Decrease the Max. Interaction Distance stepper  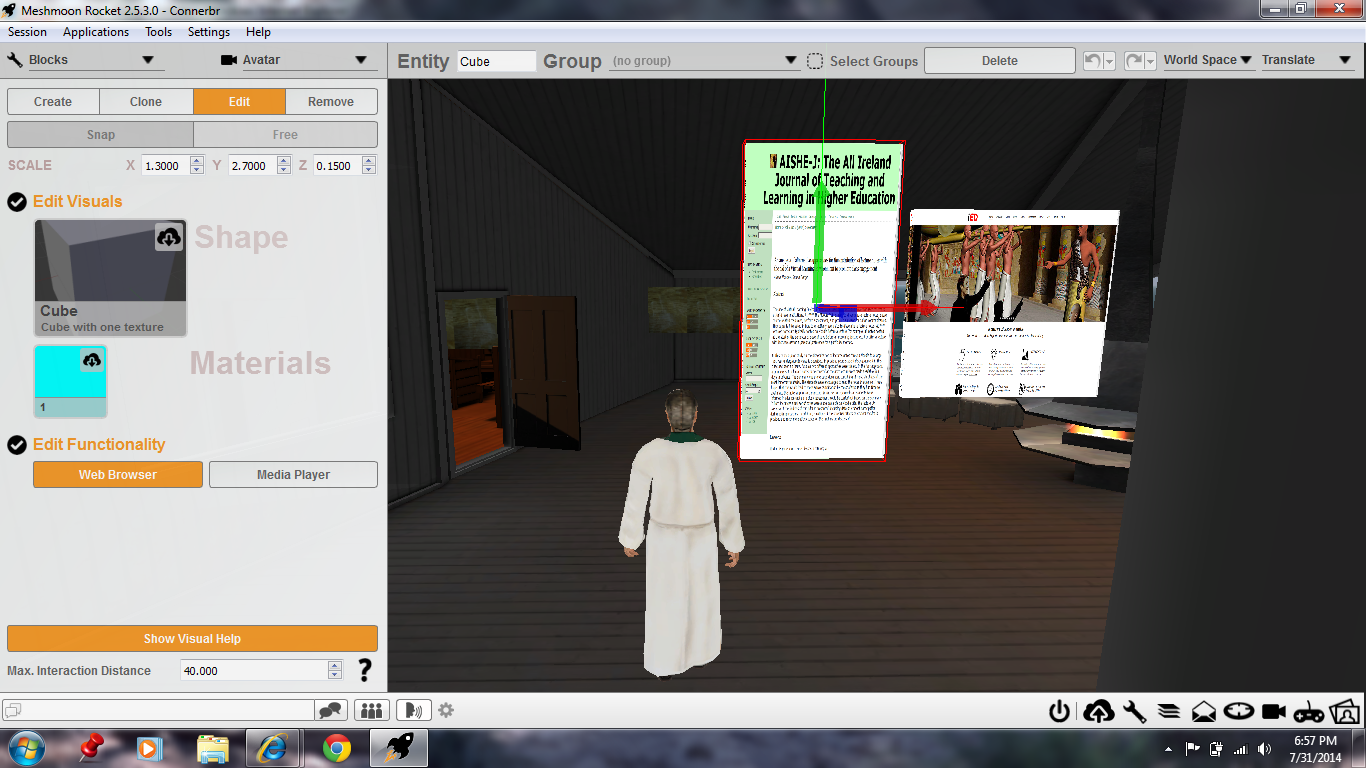click(x=335, y=675)
